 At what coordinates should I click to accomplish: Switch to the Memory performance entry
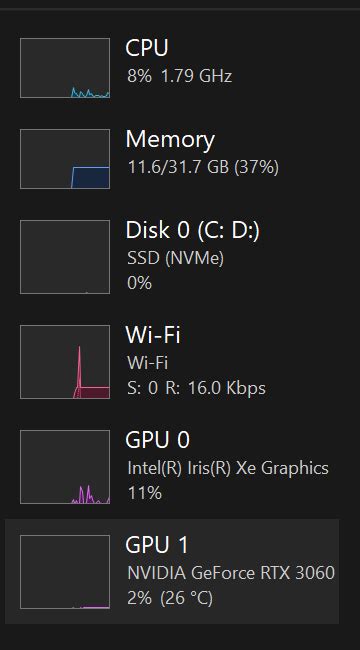coord(170,140)
